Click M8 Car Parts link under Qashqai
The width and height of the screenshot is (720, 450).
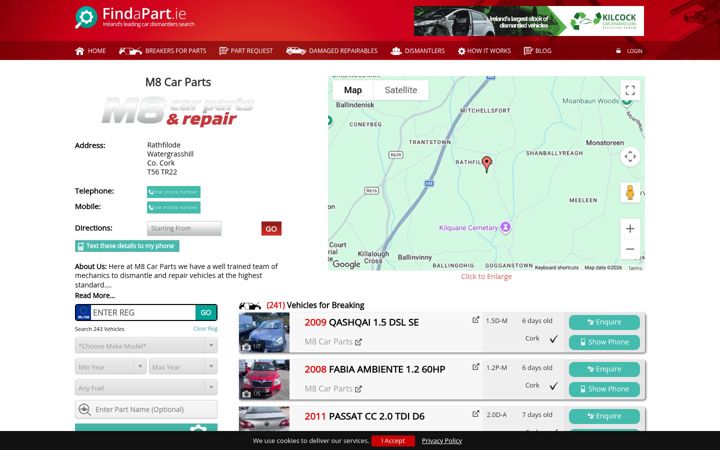(333, 342)
